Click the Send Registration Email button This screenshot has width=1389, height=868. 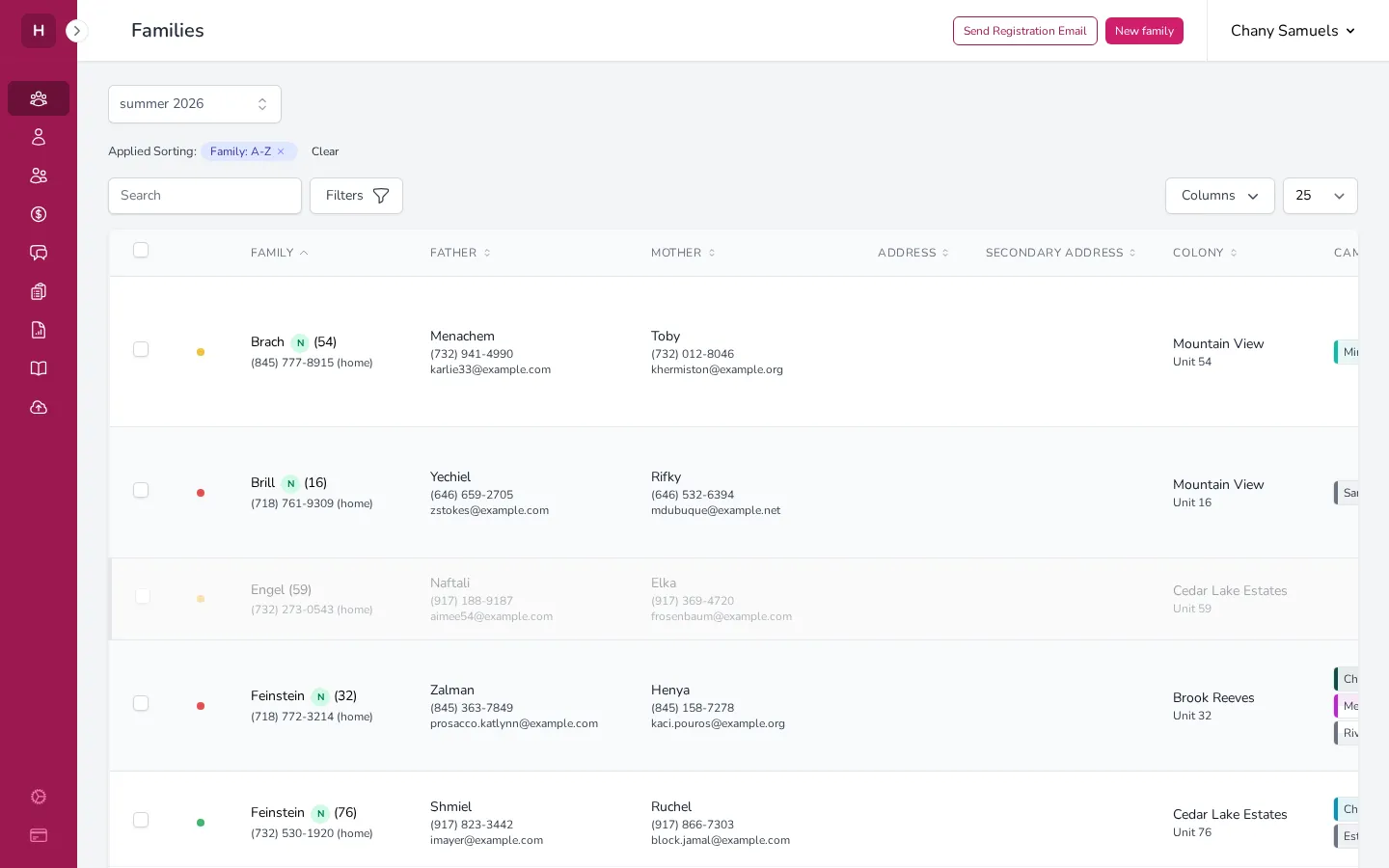(x=1025, y=31)
